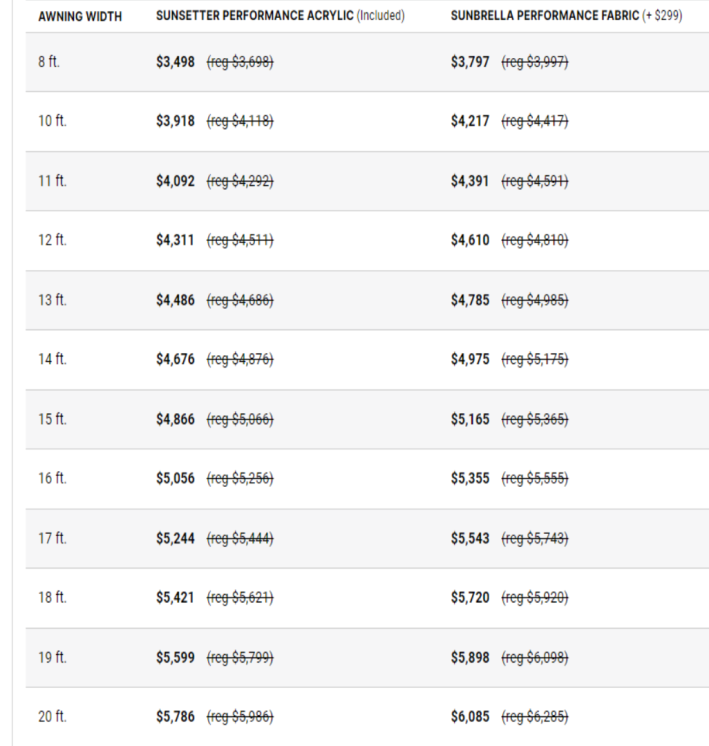Screen dimensions: 709x746
Task: Select the 20 ft. width label
Action: coord(53,717)
